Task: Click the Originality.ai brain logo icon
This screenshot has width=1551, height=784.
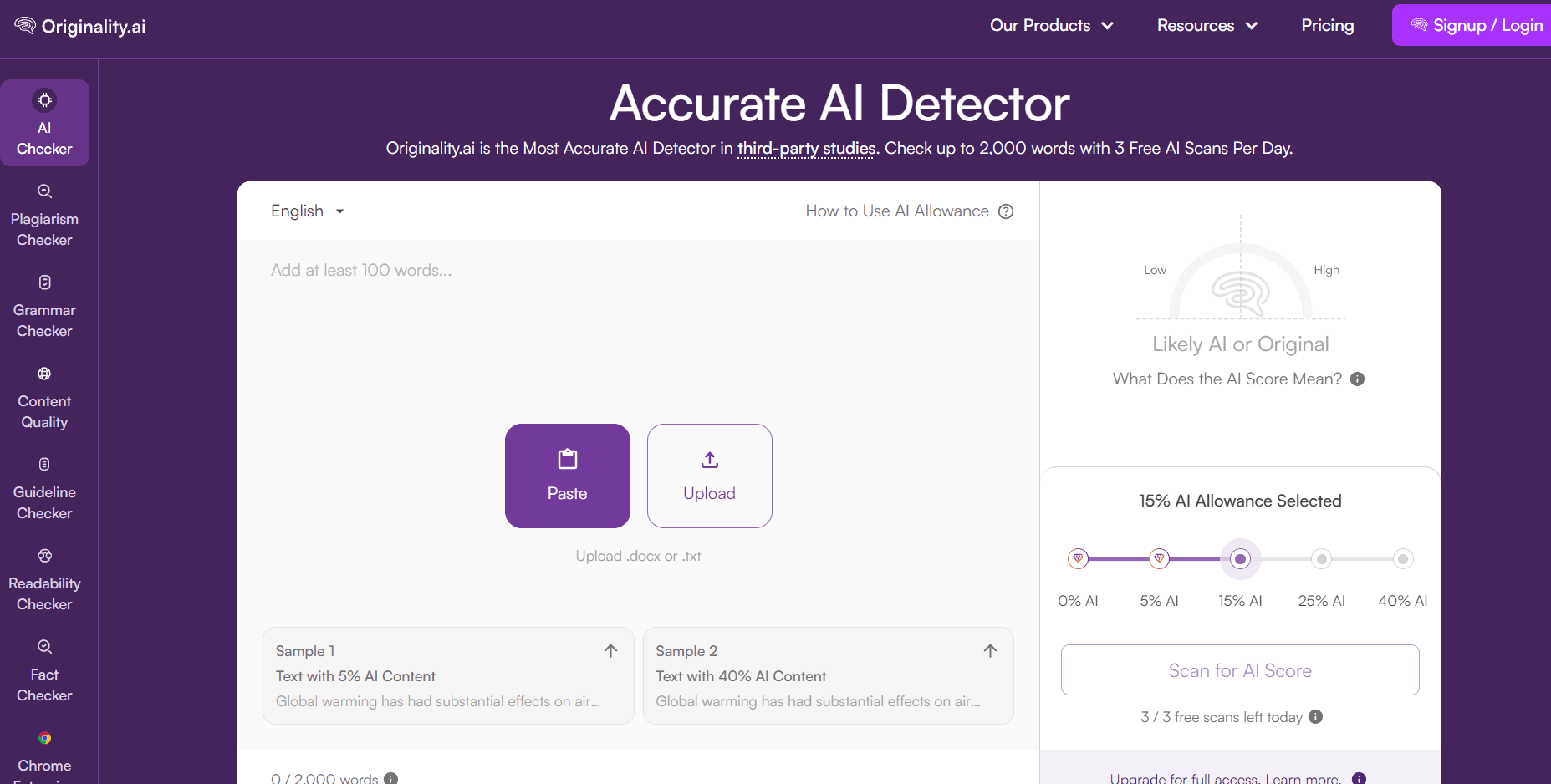Action: point(25,26)
